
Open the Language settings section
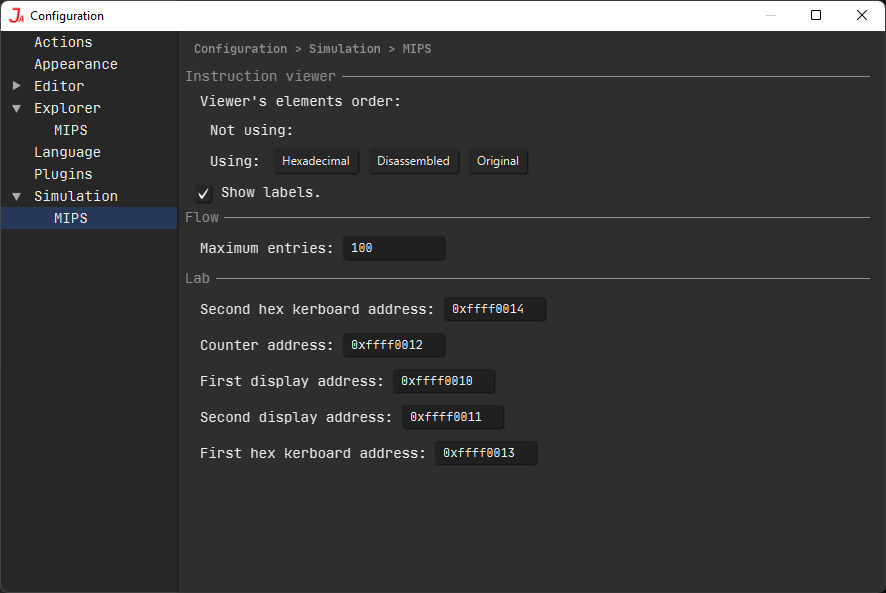(67, 151)
